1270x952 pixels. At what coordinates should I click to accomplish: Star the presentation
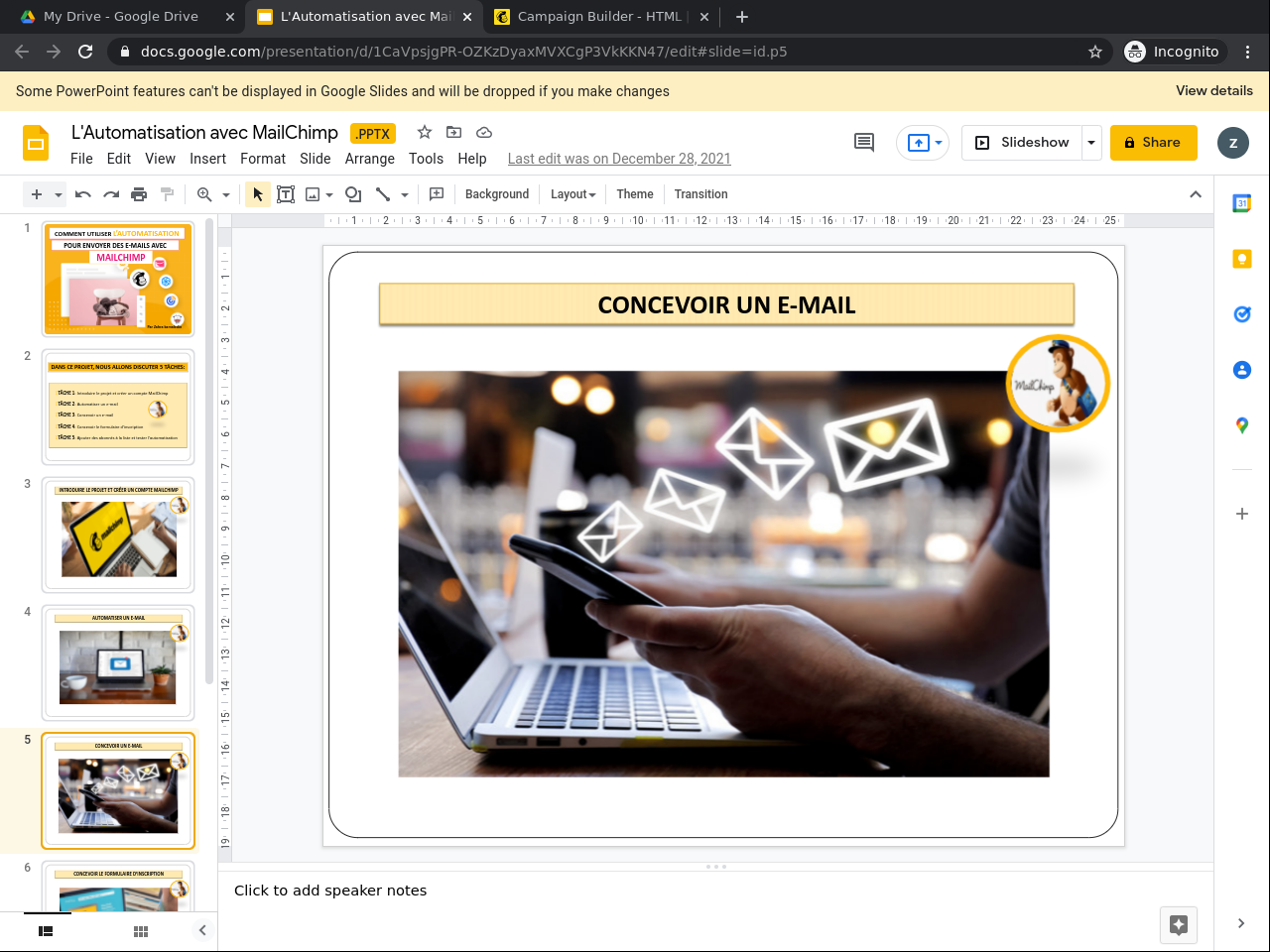coord(425,132)
